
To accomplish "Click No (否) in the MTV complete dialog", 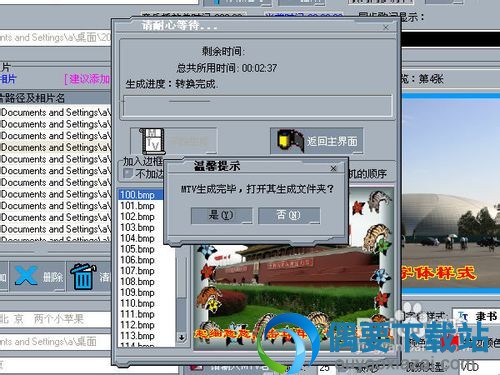I will click(x=289, y=215).
